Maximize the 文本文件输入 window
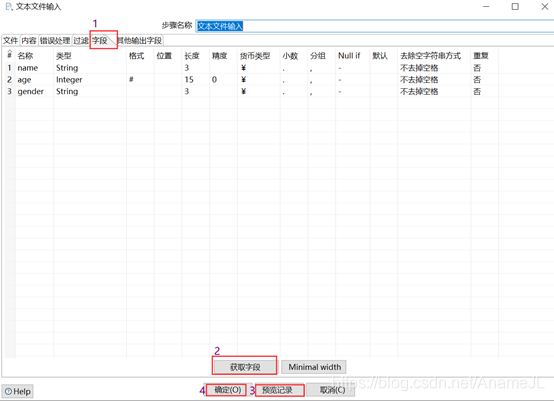554x401 pixels. 515,7
